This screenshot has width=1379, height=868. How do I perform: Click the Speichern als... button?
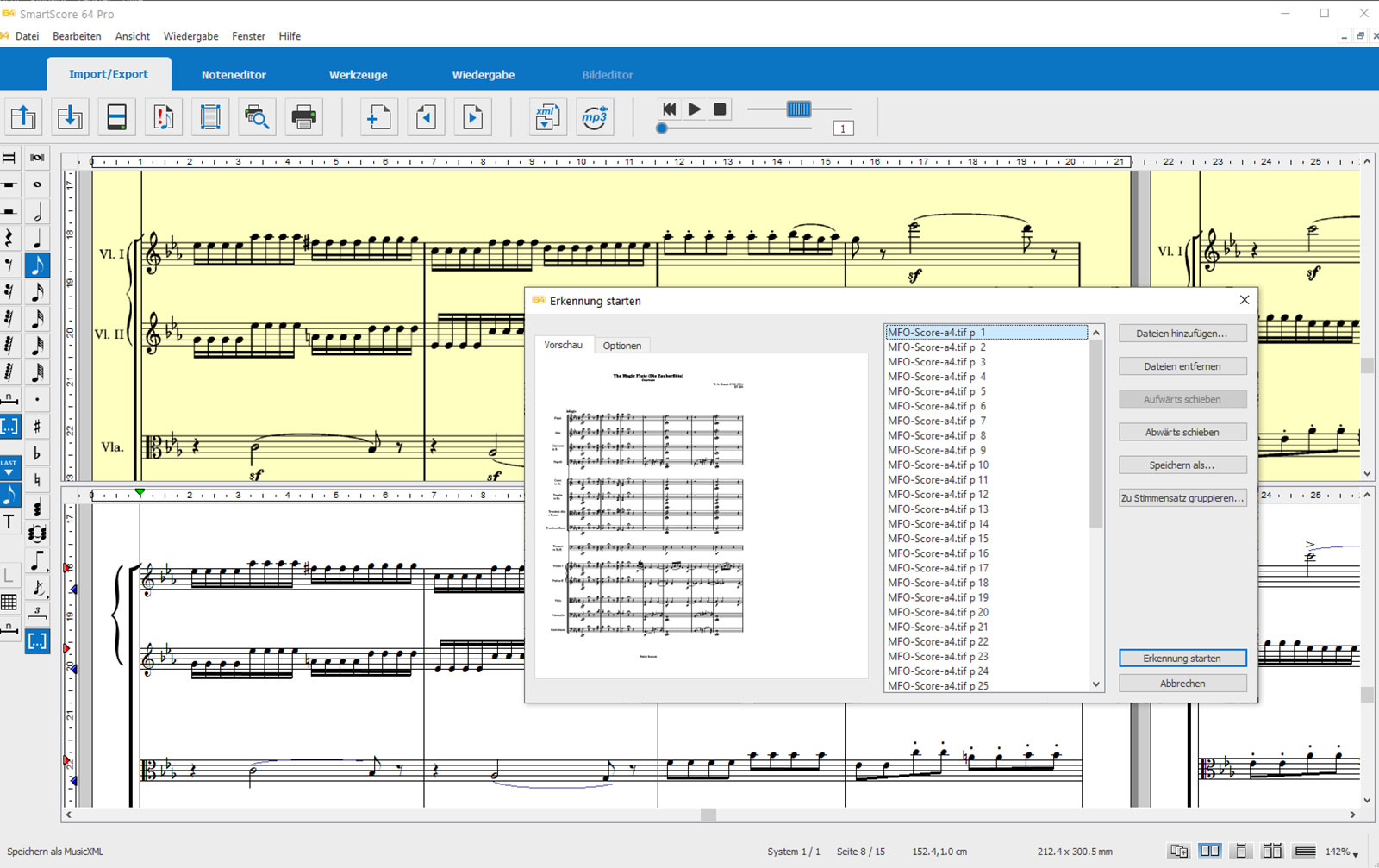[x=1182, y=465]
